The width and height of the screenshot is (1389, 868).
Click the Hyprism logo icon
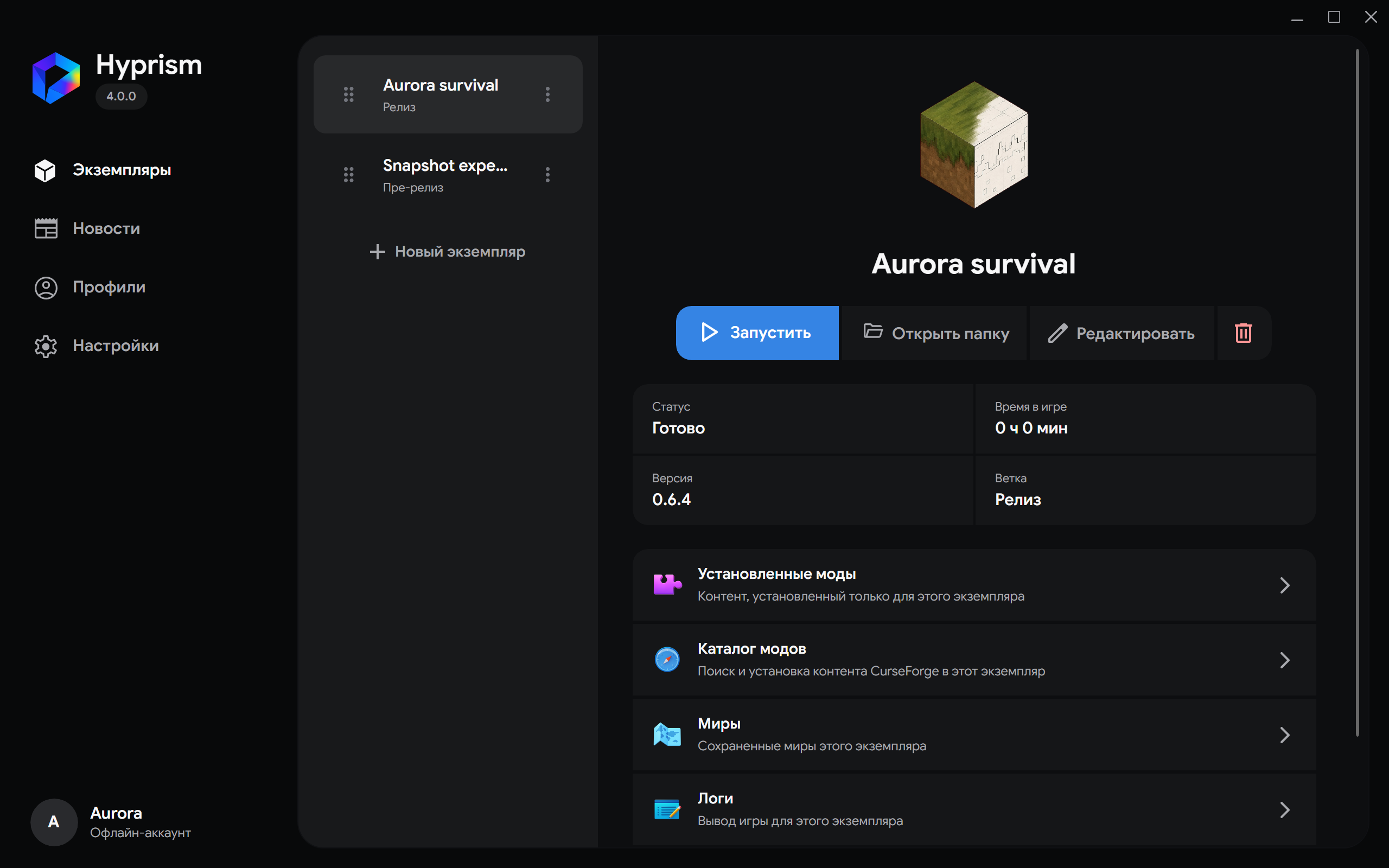point(56,78)
